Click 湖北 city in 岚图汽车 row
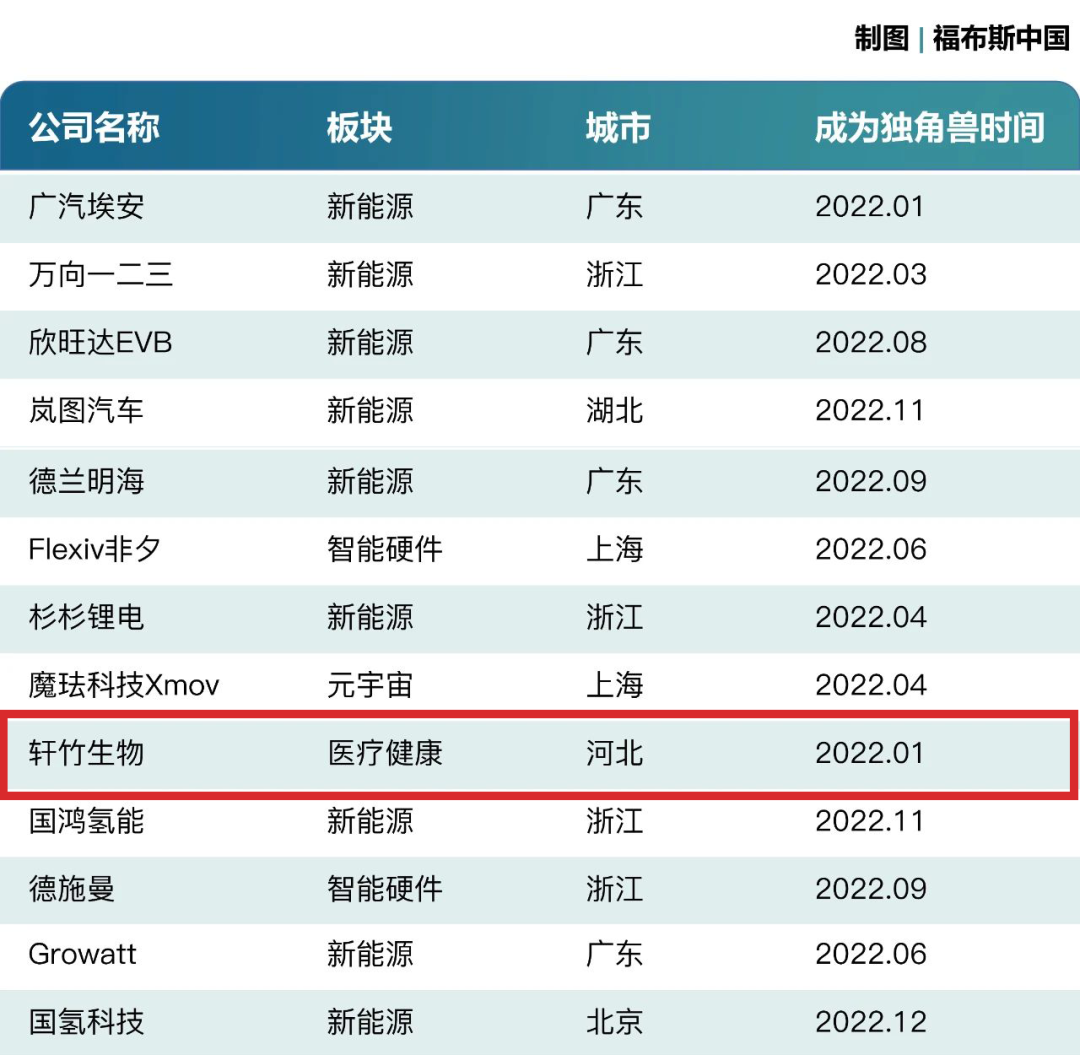 pos(614,410)
